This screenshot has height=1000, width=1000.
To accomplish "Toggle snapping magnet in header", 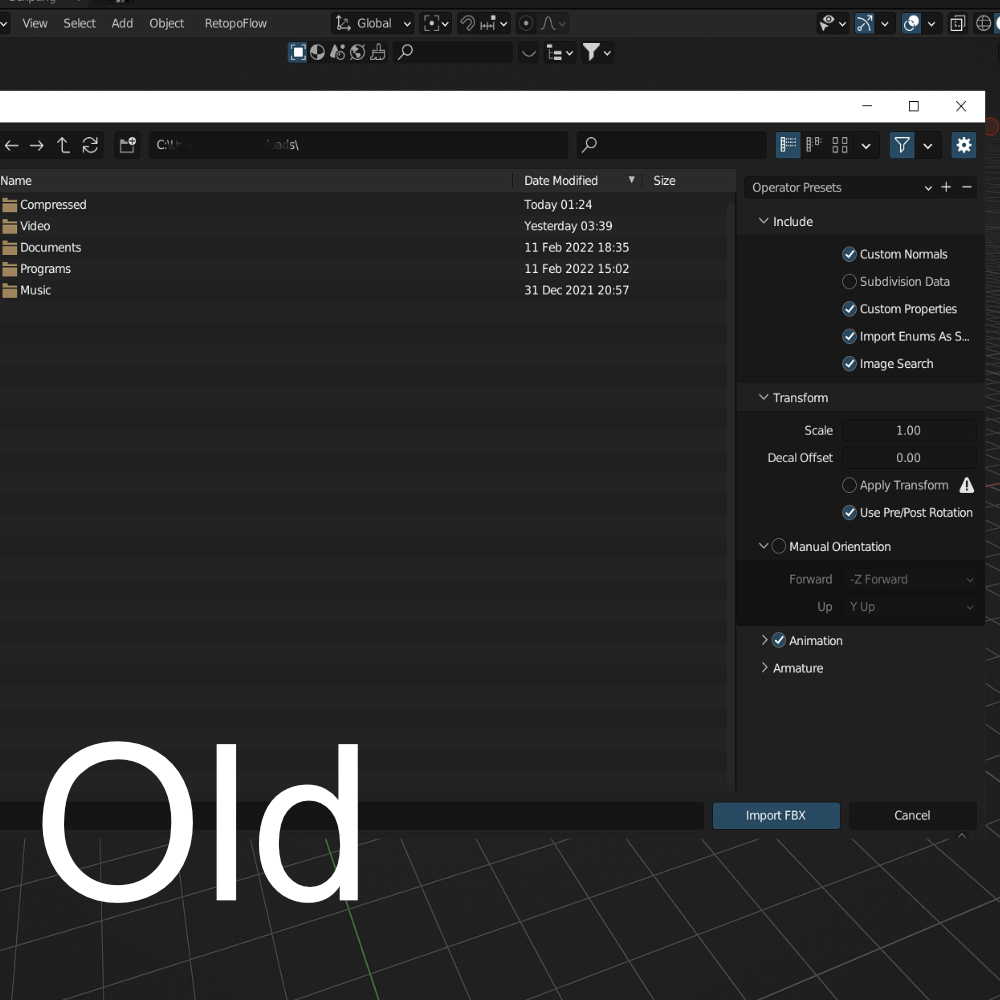I will pyautogui.click(x=467, y=24).
